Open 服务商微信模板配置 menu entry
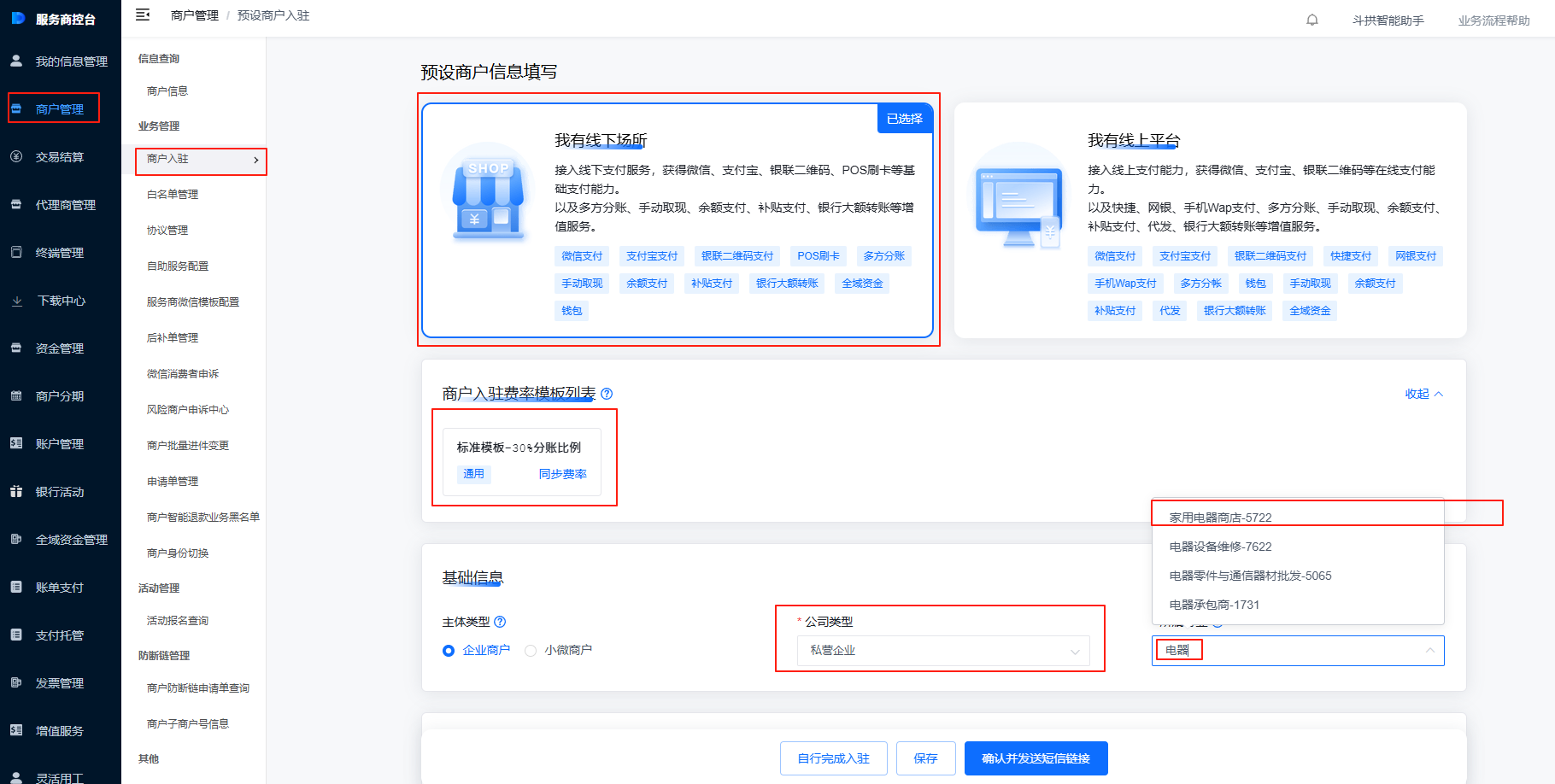The width and height of the screenshot is (1555, 784). [193, 301]
